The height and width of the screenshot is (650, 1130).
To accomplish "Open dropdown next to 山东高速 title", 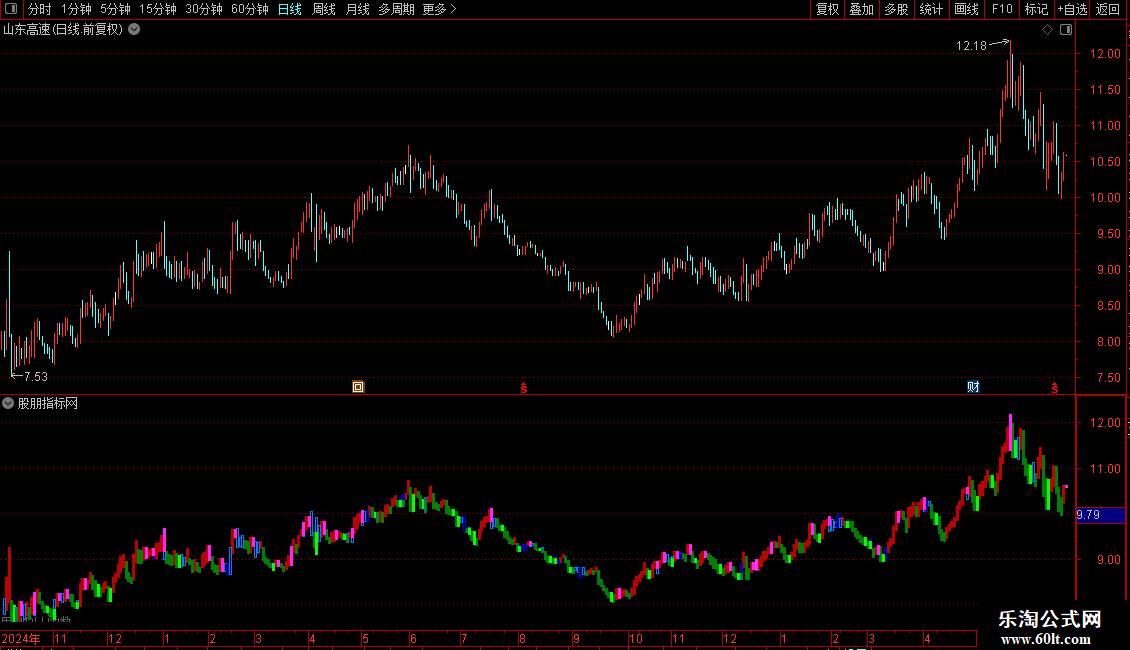I will 134,30.
